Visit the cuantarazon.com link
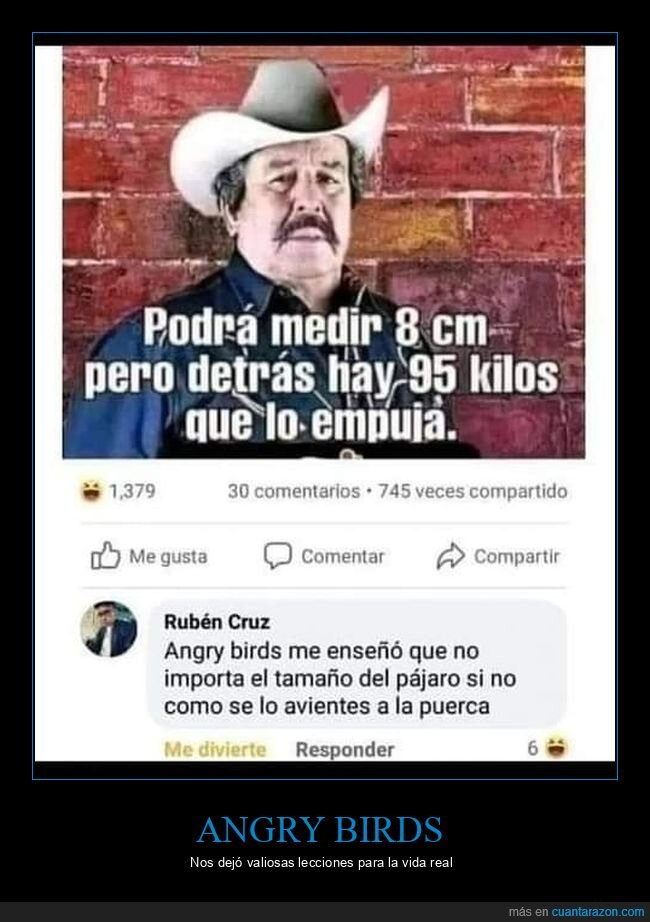The width and height of the screenshot is (650, 922). click(598, 911)
